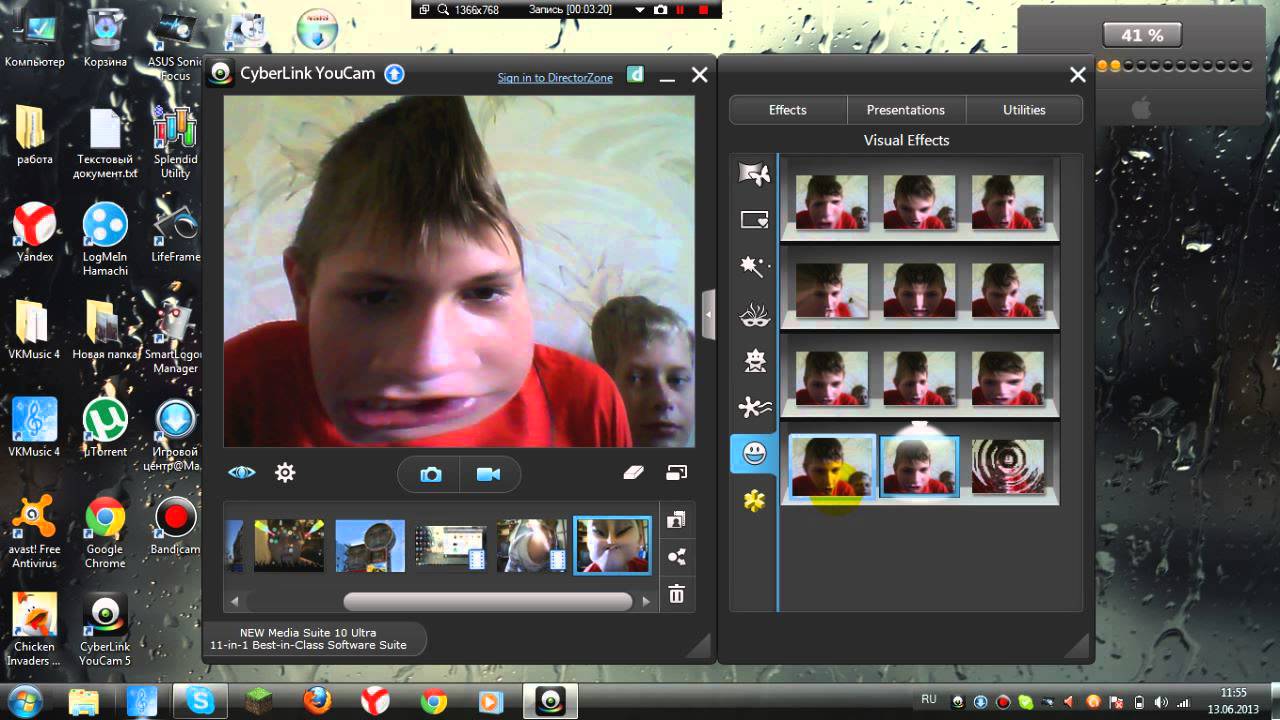
Task: Select the Компьютер desktop icon
Action: [34, 38]
